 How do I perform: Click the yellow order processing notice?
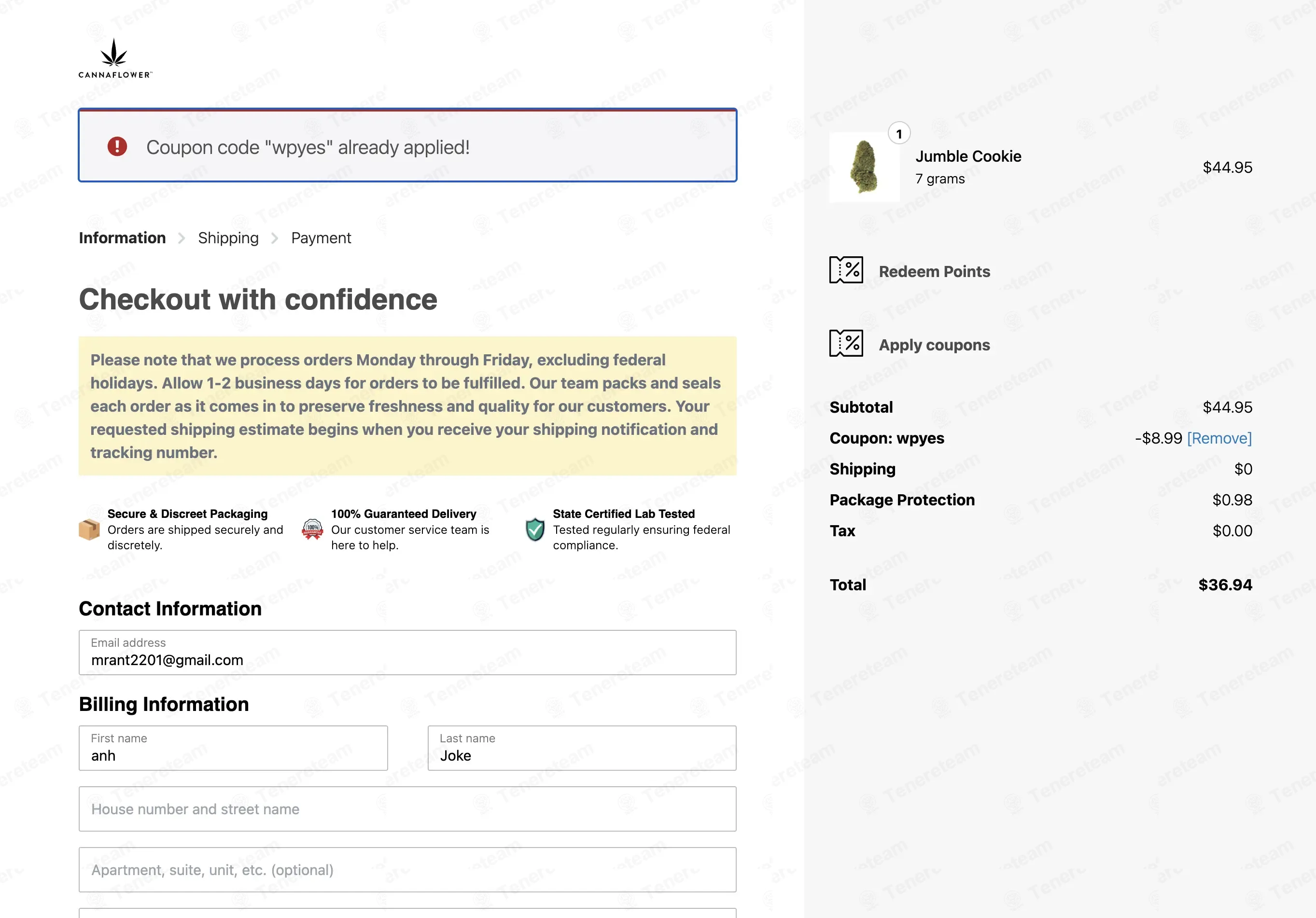click(x=407, y=406)
